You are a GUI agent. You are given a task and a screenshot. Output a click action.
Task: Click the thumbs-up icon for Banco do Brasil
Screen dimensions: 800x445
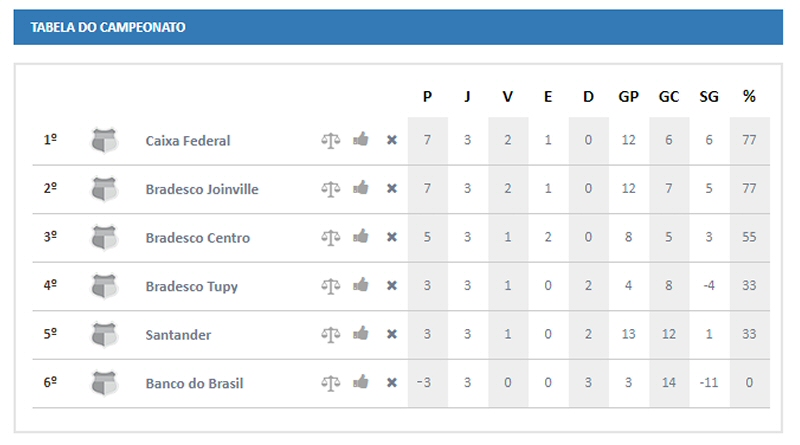[361, 381]
